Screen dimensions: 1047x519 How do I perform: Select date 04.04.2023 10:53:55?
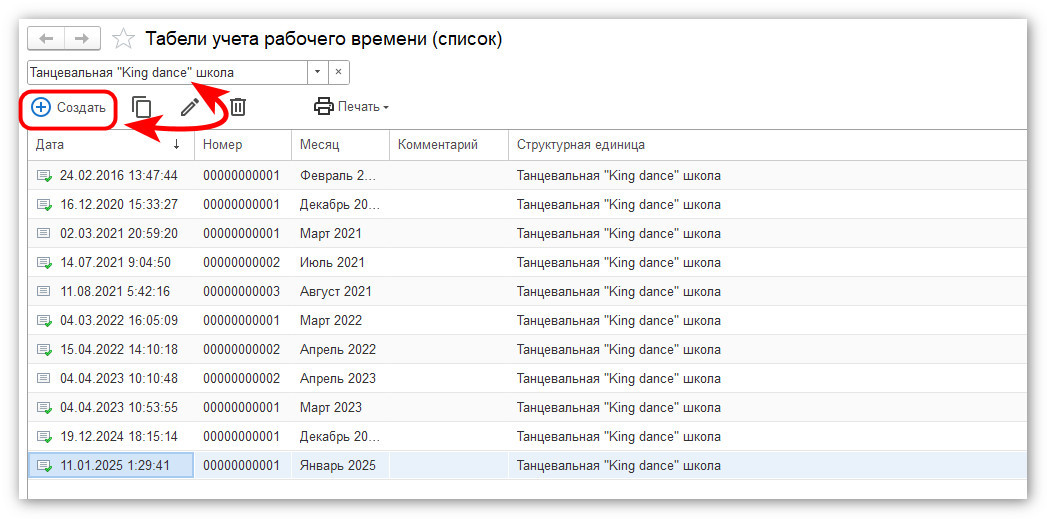[119, 407]
